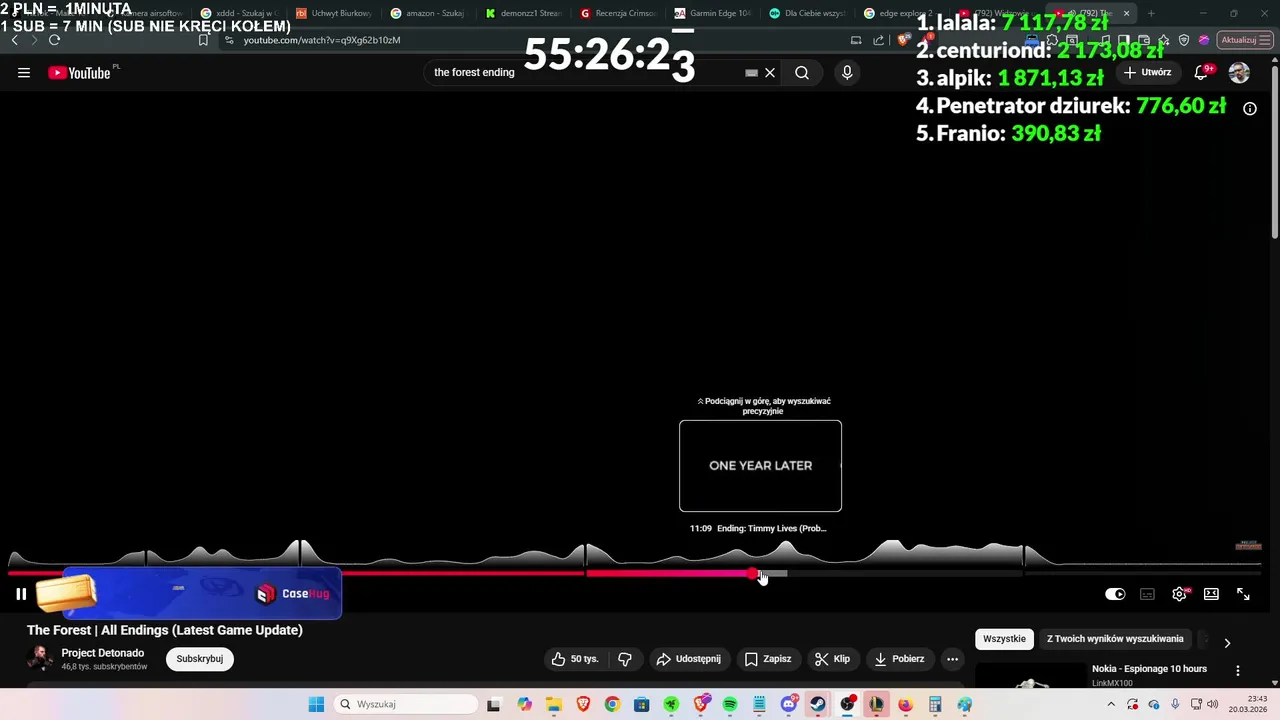Toggle subtitles button in the player
Screen dimensions: 1280x720
1147,594
